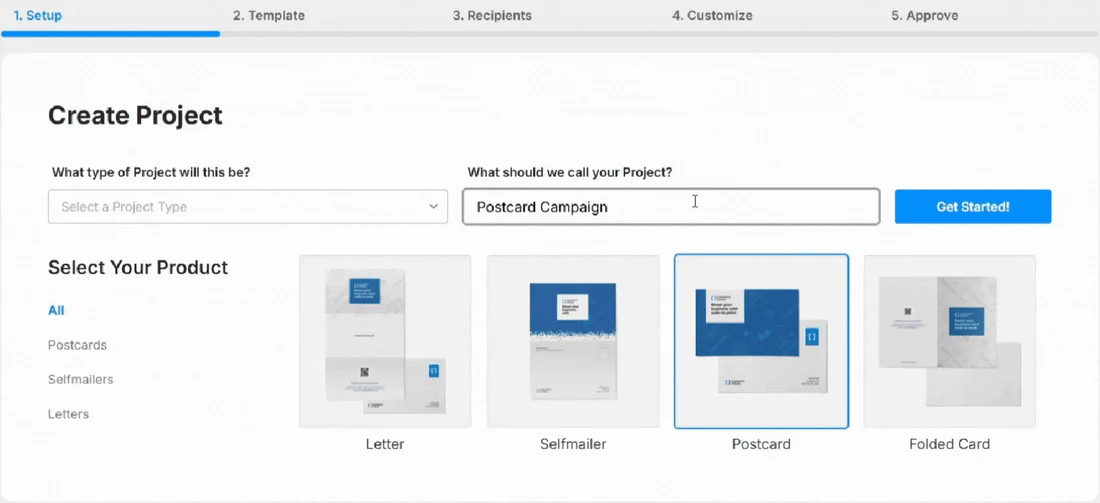Go to the 5. Approve step
Image resolution: width=1100 pixels, height=503 pixels.
coord(925,15)
